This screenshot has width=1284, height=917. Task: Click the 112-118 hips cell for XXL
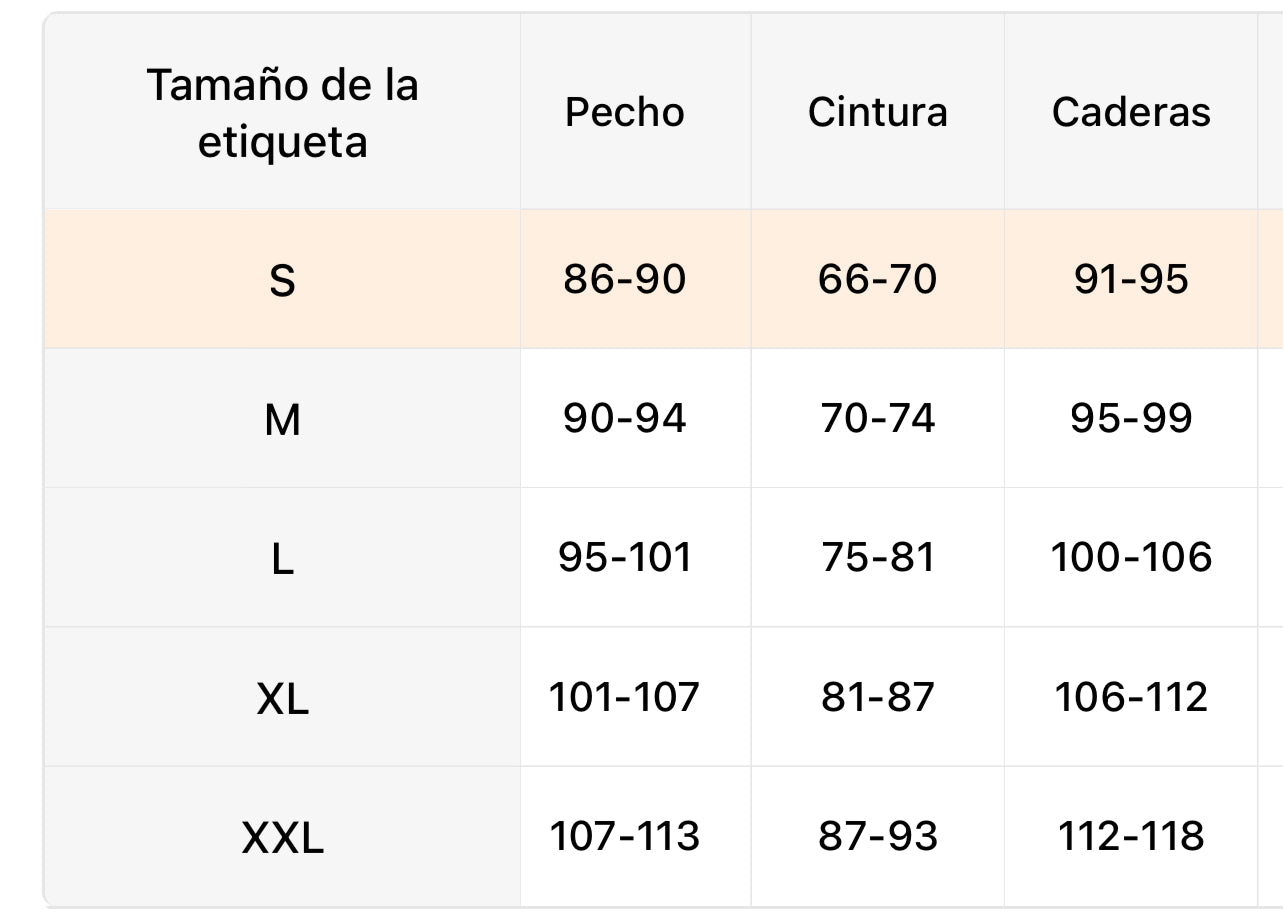click(1131, 836)
